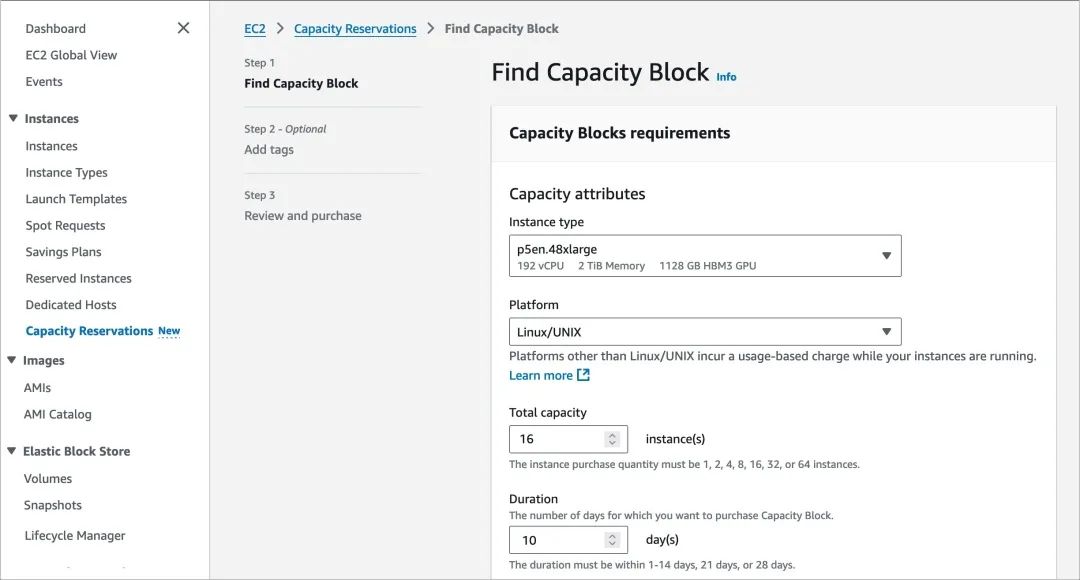Image resolution: width=1080 pixels, height=580 pixels.
Task: Open EC2 Global View
Action: tap(71, 55)
